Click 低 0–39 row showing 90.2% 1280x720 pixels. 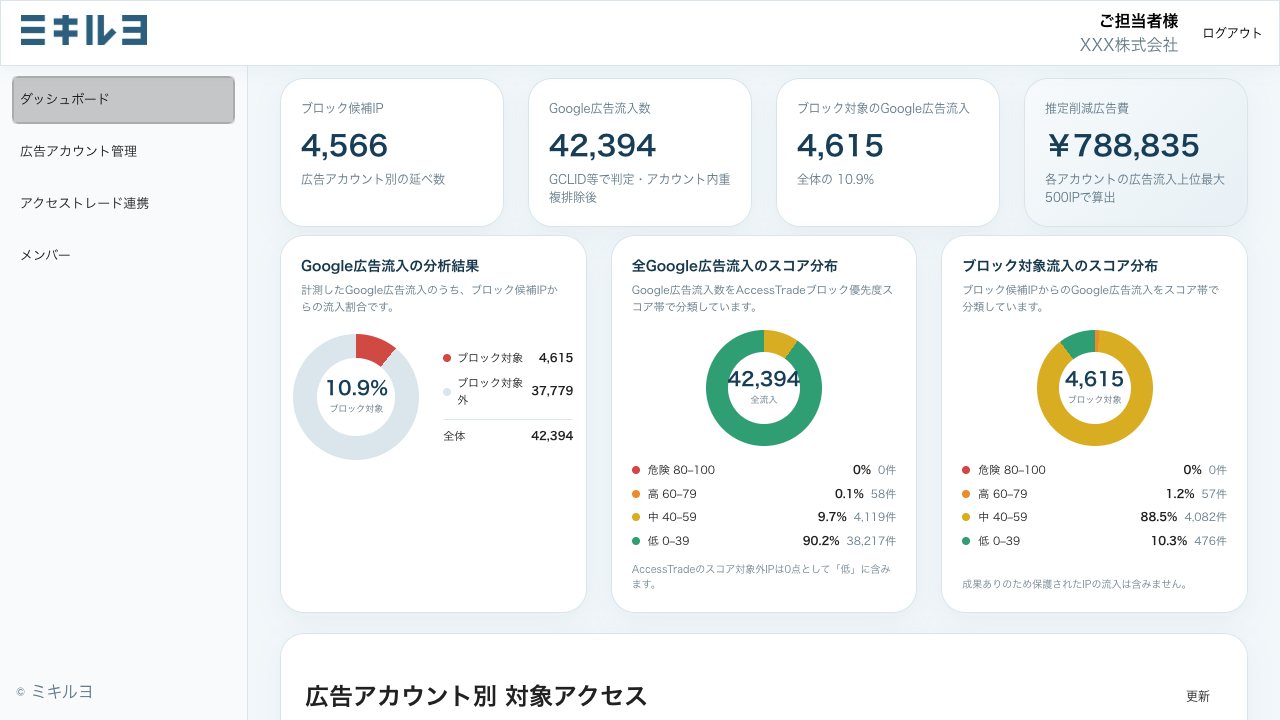point(764,541)
